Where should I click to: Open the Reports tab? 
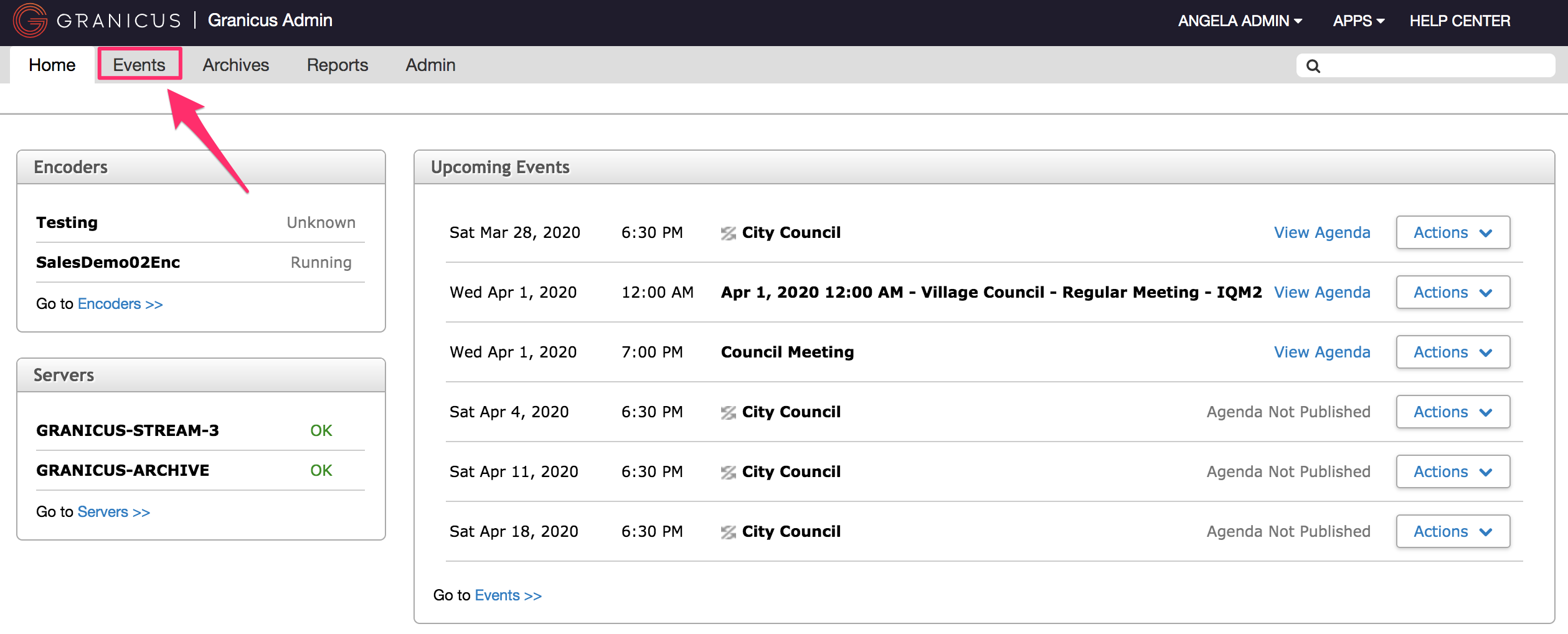(337, 64)
